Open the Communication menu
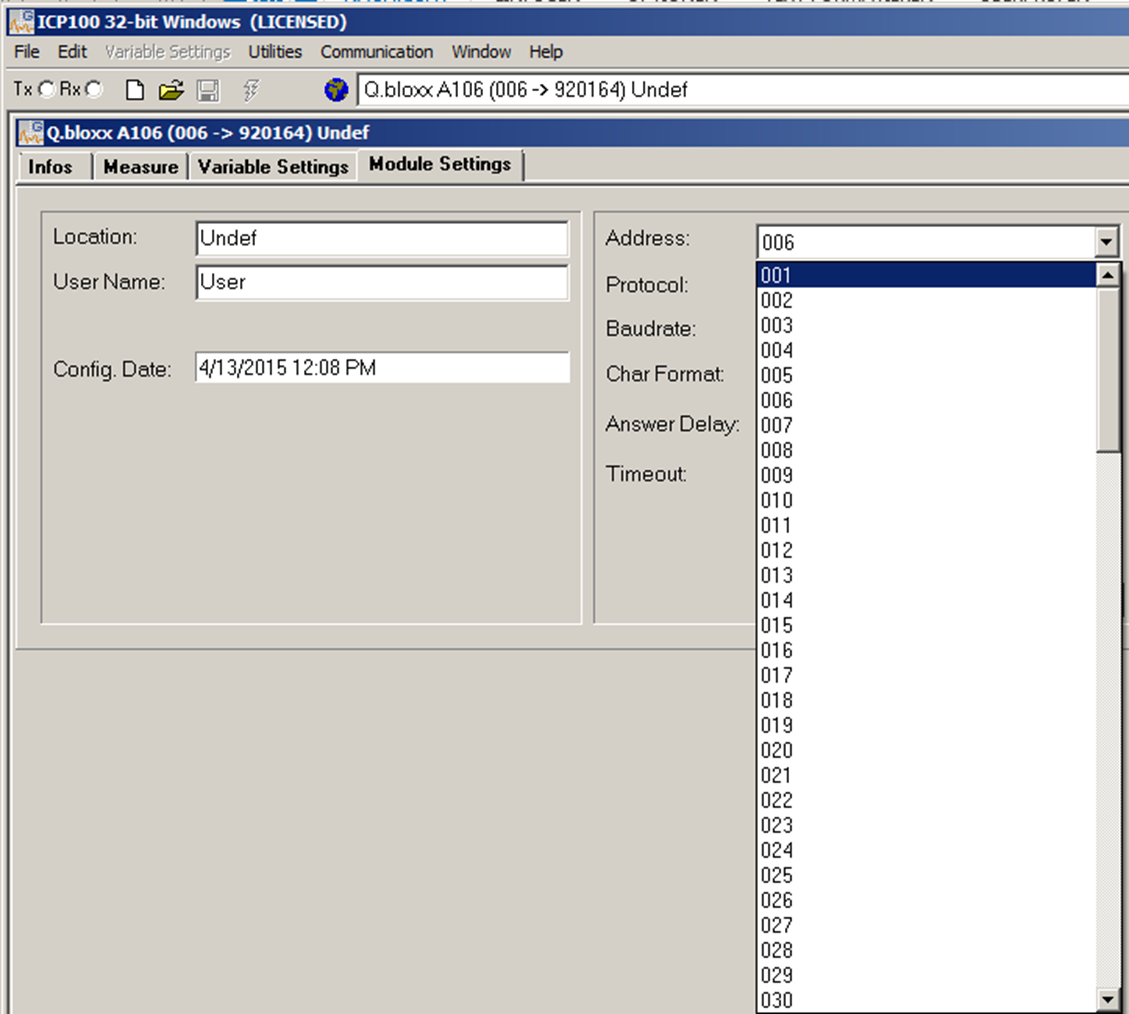Viewport: 1129px width, 1014px height. pyautogui.click(x=376, y=51)
